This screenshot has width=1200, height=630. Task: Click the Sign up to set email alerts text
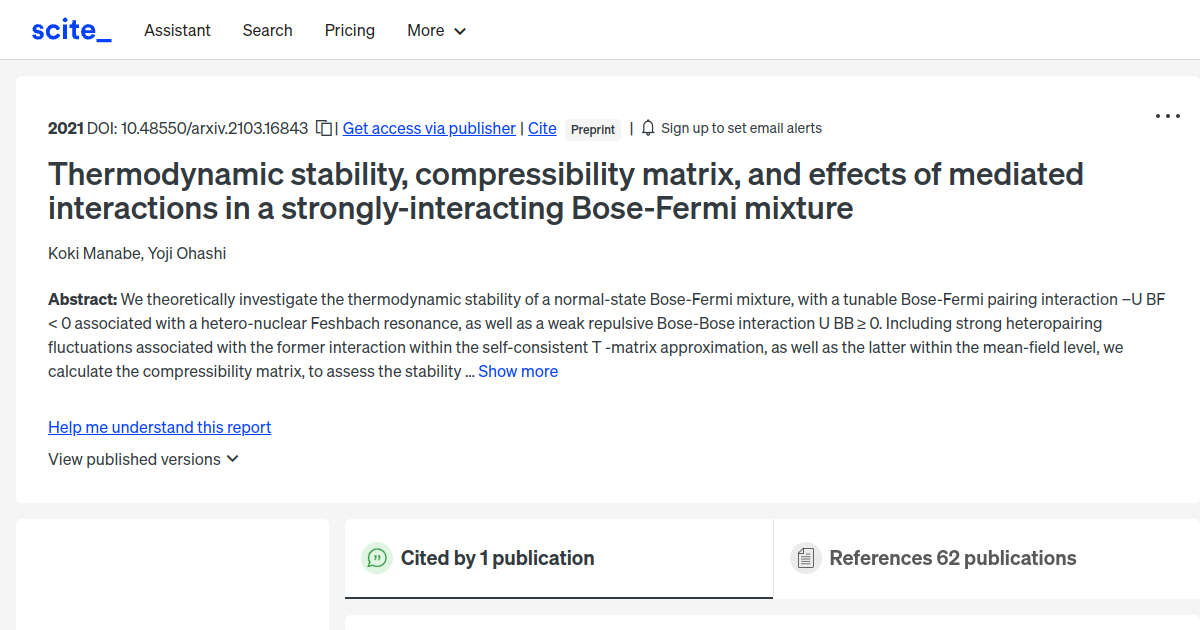742,128
